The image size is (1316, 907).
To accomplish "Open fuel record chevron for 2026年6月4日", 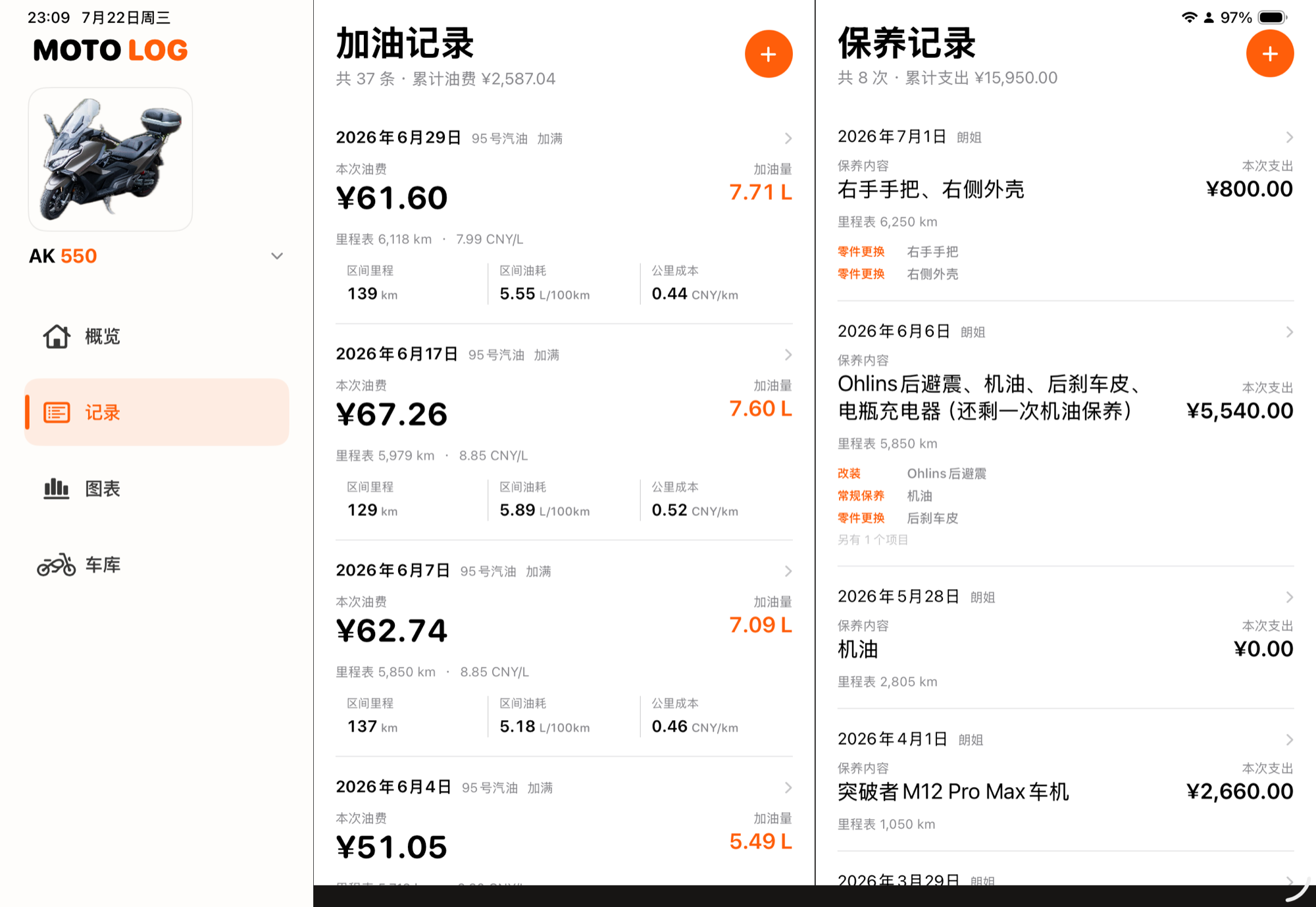I will click(788, 788).
